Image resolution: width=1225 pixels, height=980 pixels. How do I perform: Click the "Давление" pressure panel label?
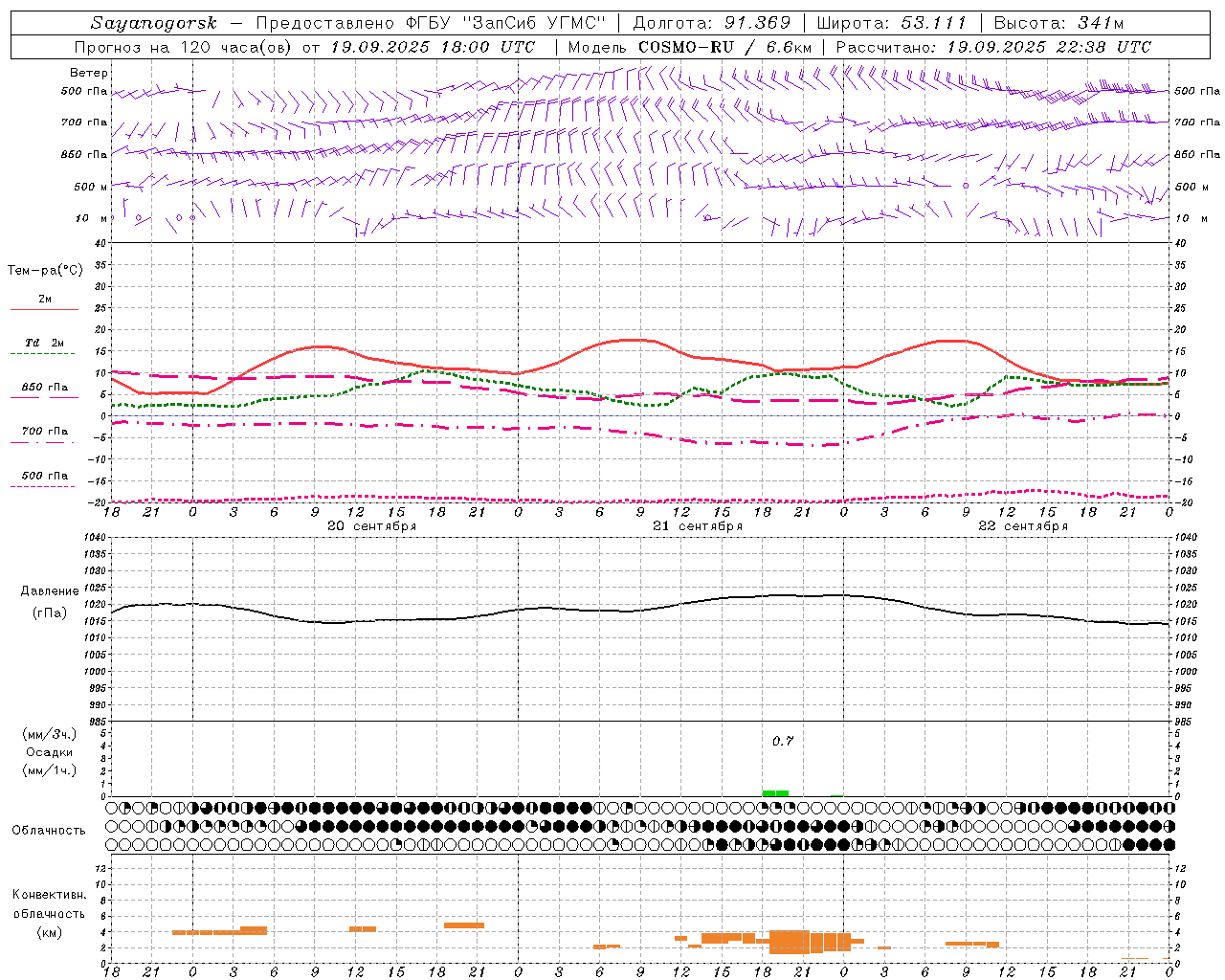[x=50, y=591]
